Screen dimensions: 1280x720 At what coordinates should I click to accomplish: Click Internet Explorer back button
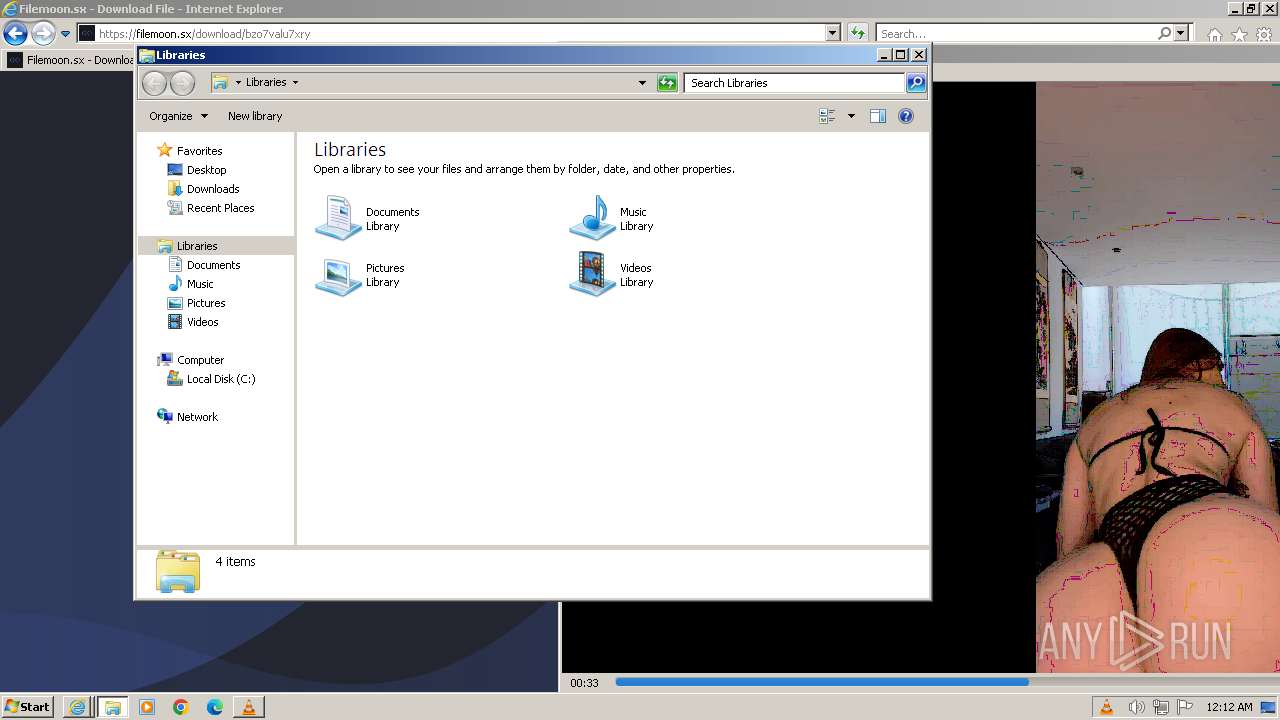click(x=15, y=34)
